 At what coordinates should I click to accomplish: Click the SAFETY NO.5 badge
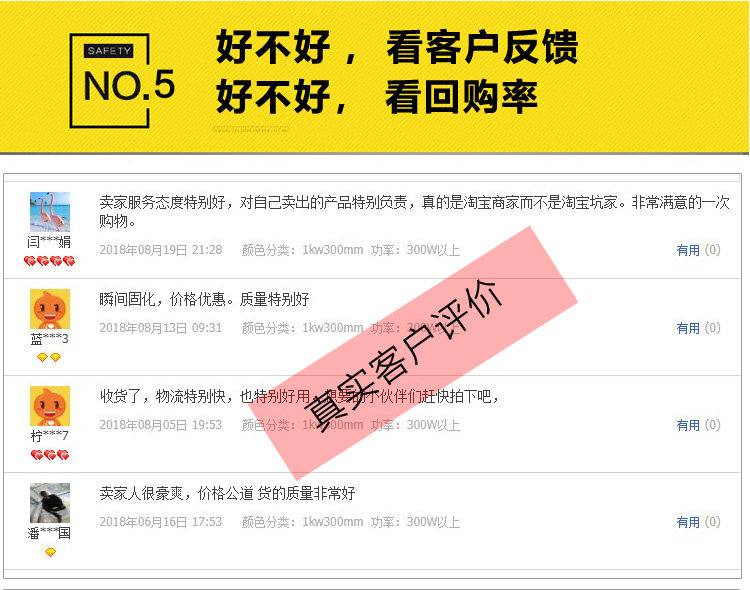(122, 80)
